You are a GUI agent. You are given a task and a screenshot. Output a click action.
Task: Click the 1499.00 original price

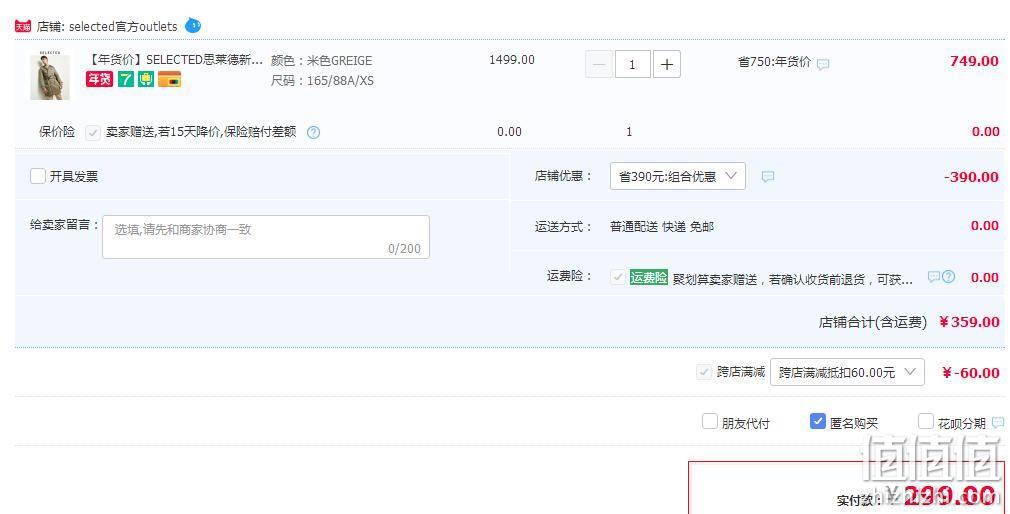(x=512, y=60)
